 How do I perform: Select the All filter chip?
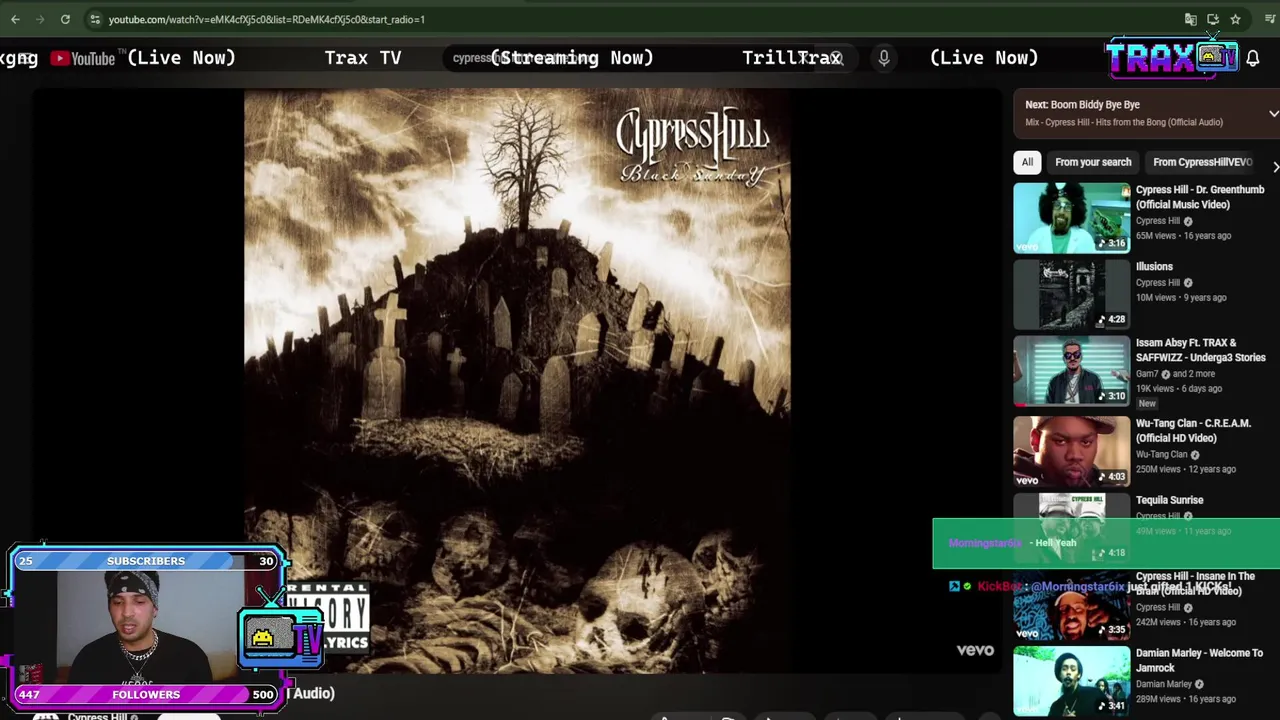[x=1027, y=162]
